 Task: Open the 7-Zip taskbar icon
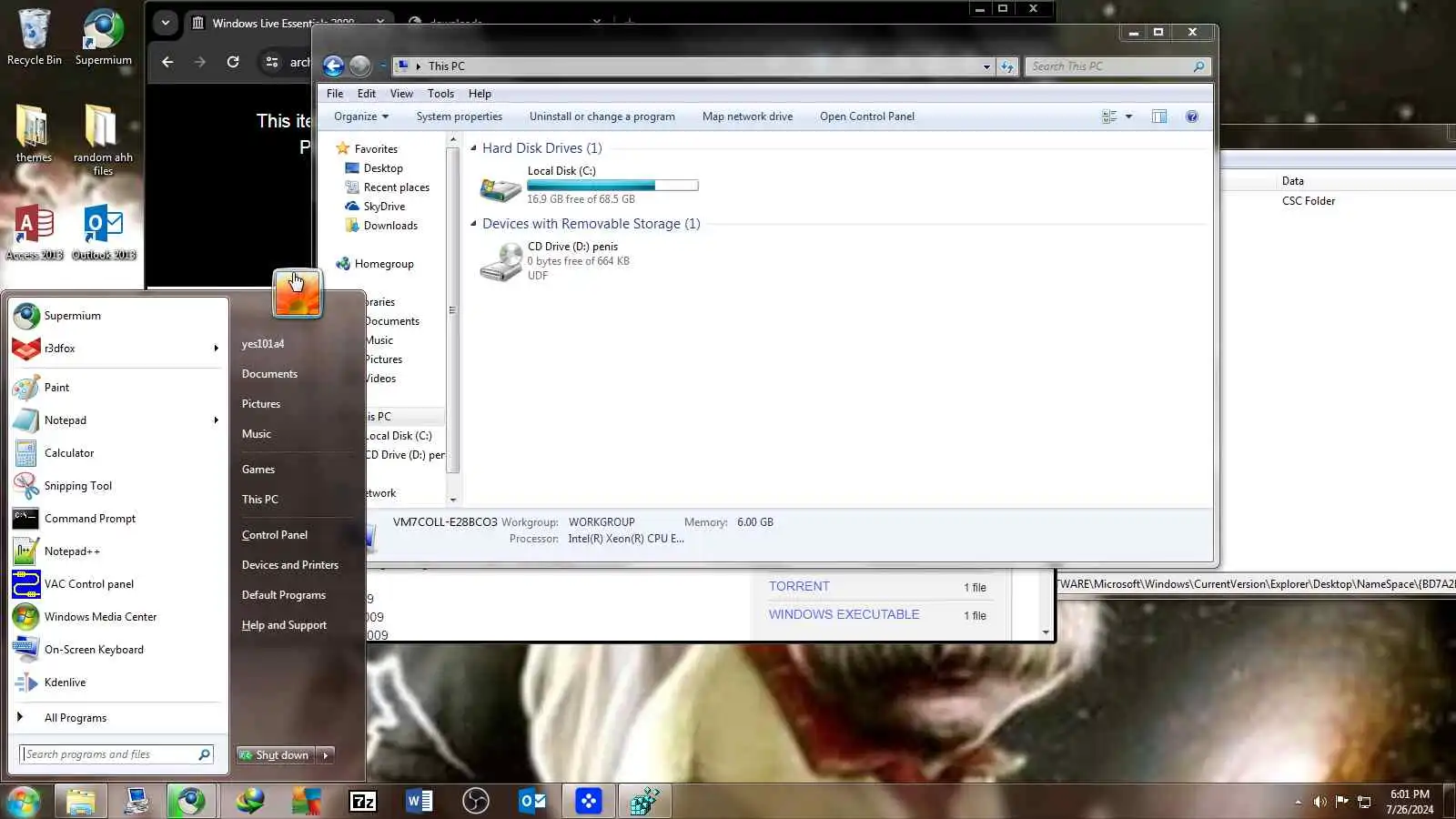[x=363, y=801]
